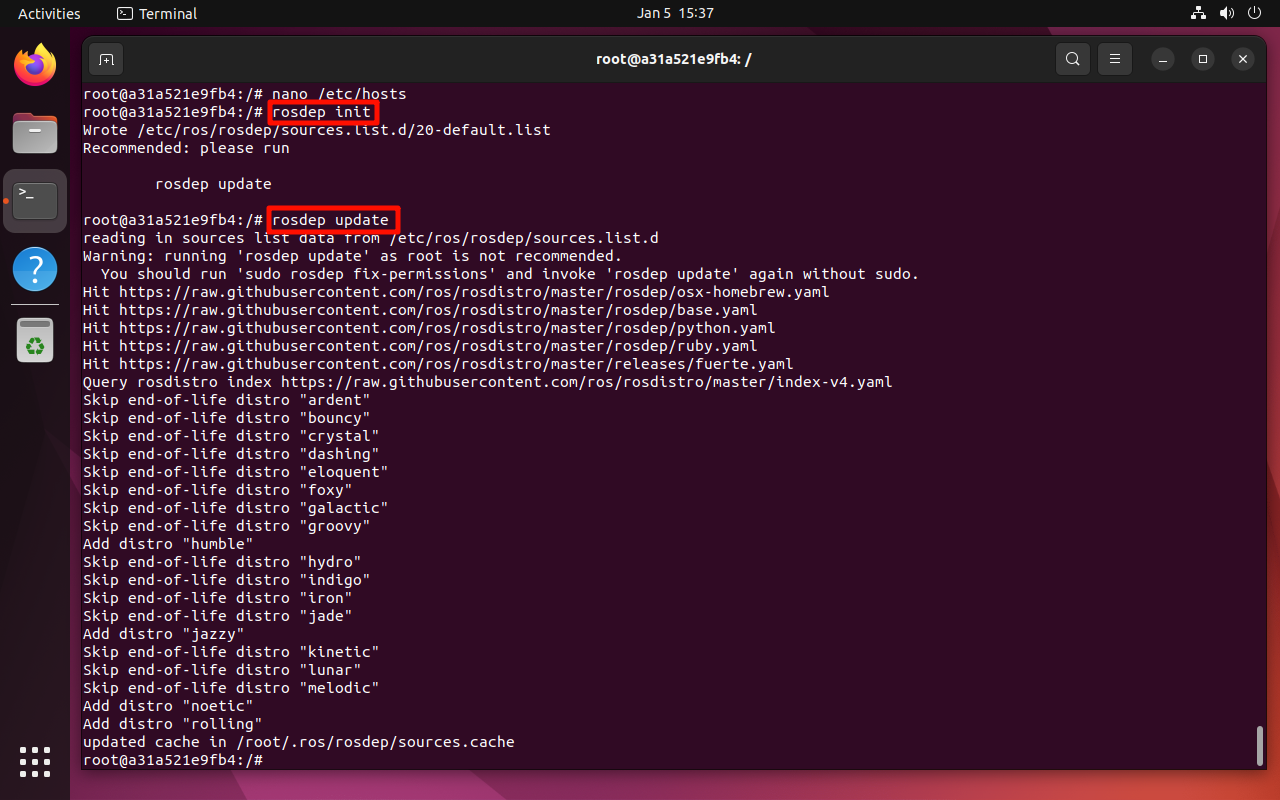Open the Terminal app menu in top bar
The height and width of the screenshot is (800, 1280).
point(157,13)
